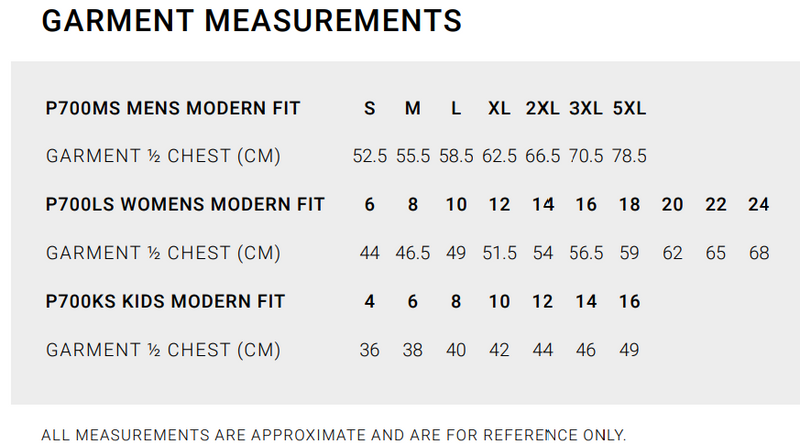Click the Garment Measurements heading
The height and width of the screenshot is (444, 800).
click(x=251, y=20)
